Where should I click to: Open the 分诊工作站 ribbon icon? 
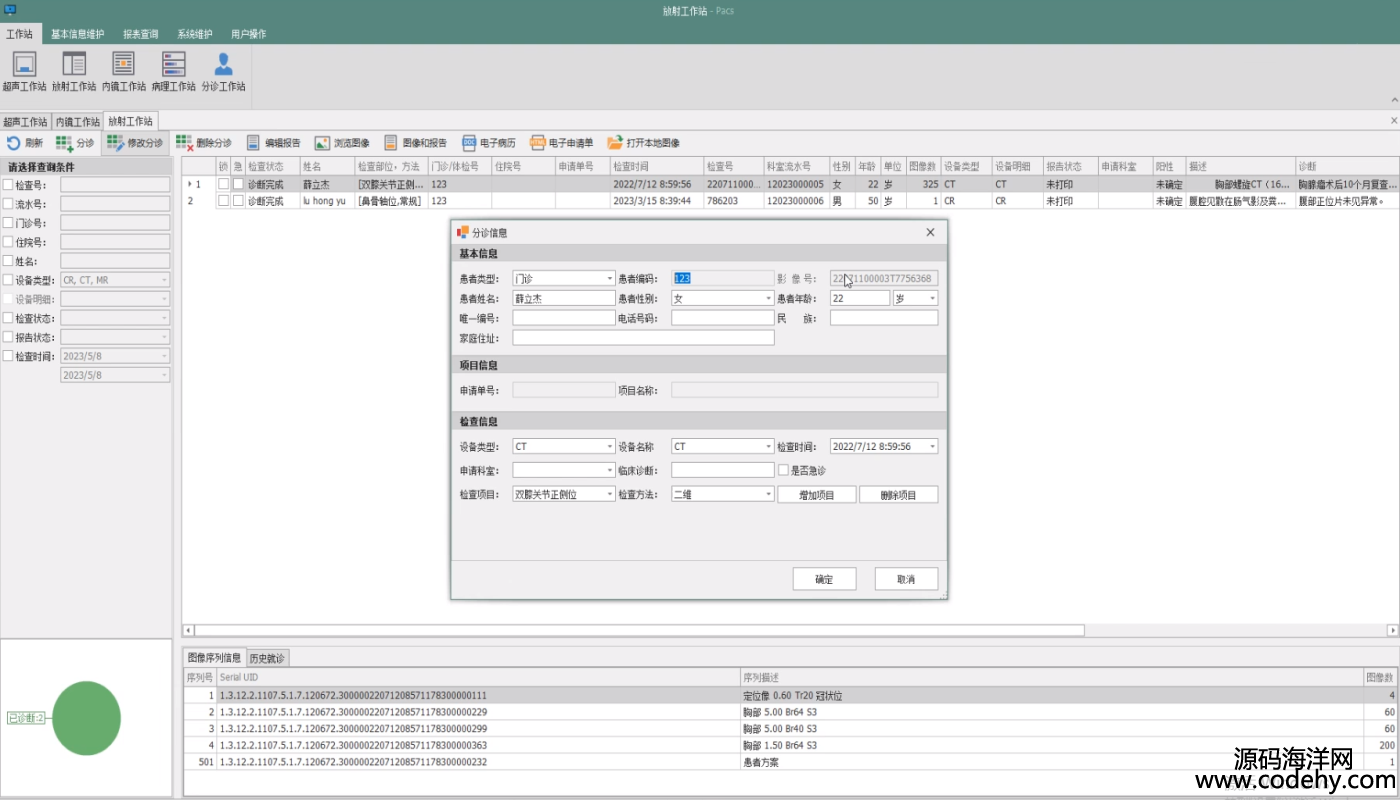tap(224, 64)
